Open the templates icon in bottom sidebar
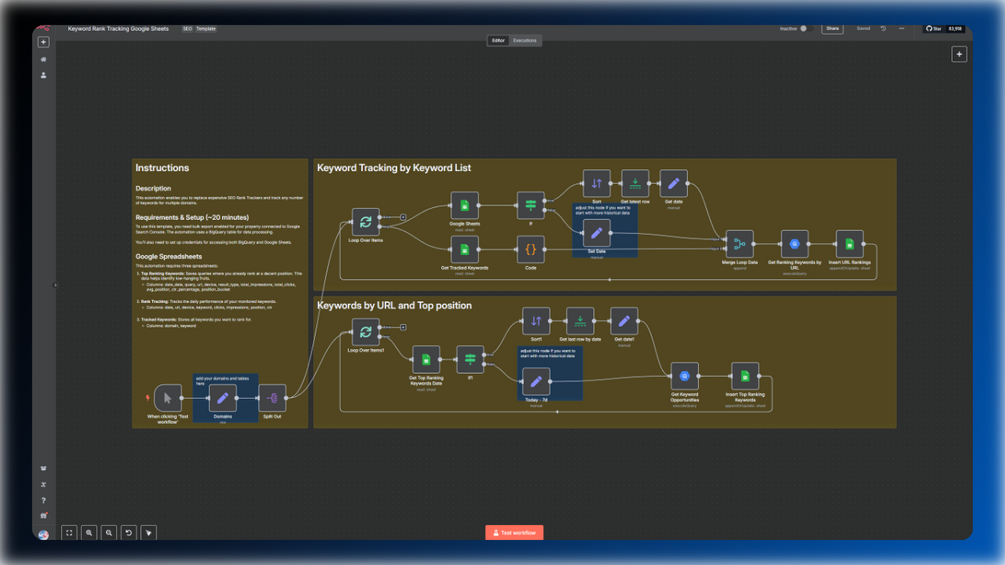Image resolution: width=1005 pixels, height=565 pixels. click(44, 468)
